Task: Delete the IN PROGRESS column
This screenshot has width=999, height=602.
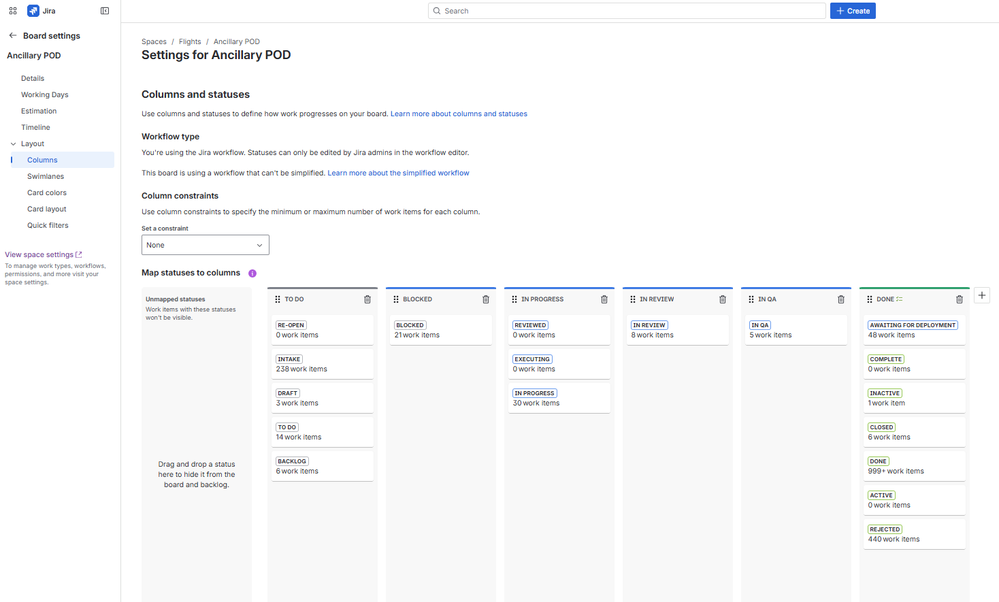Action: click(604, 299)
